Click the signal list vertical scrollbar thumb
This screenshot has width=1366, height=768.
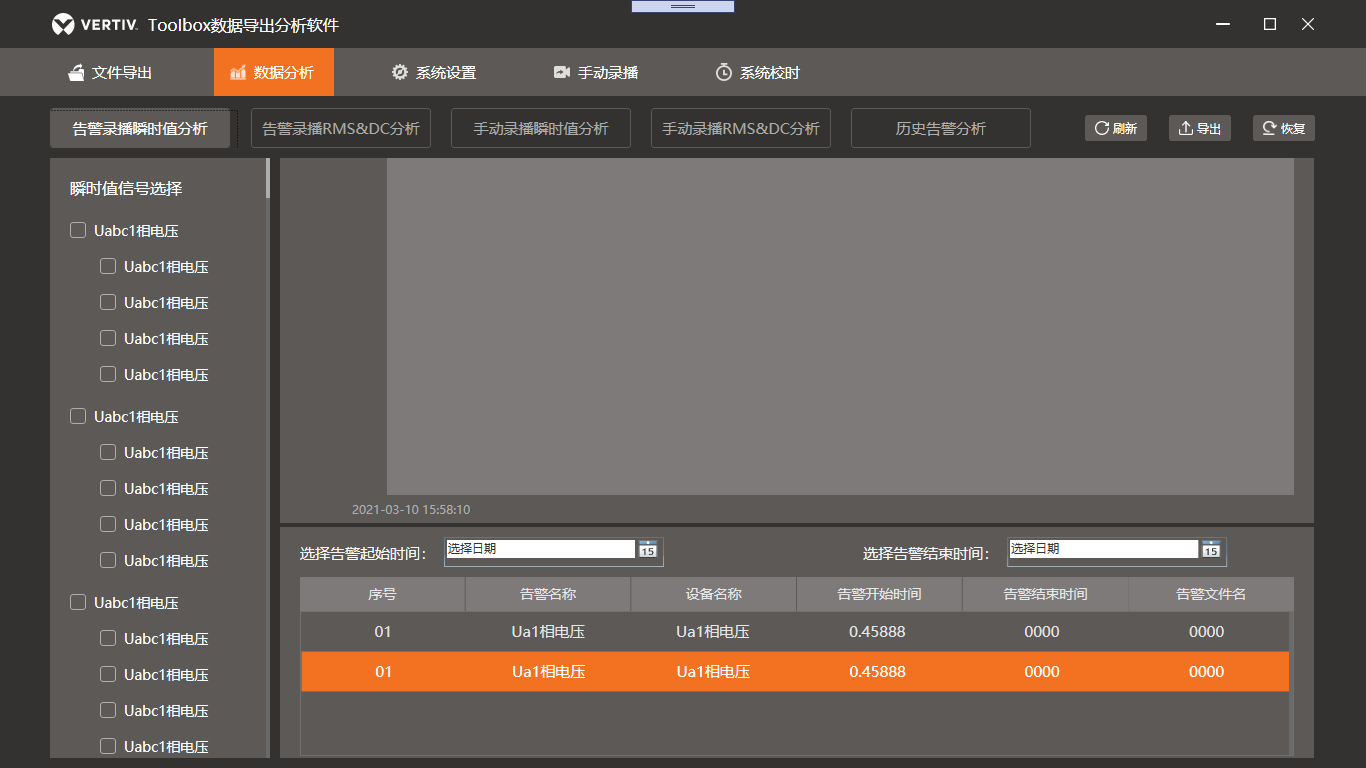267,178
